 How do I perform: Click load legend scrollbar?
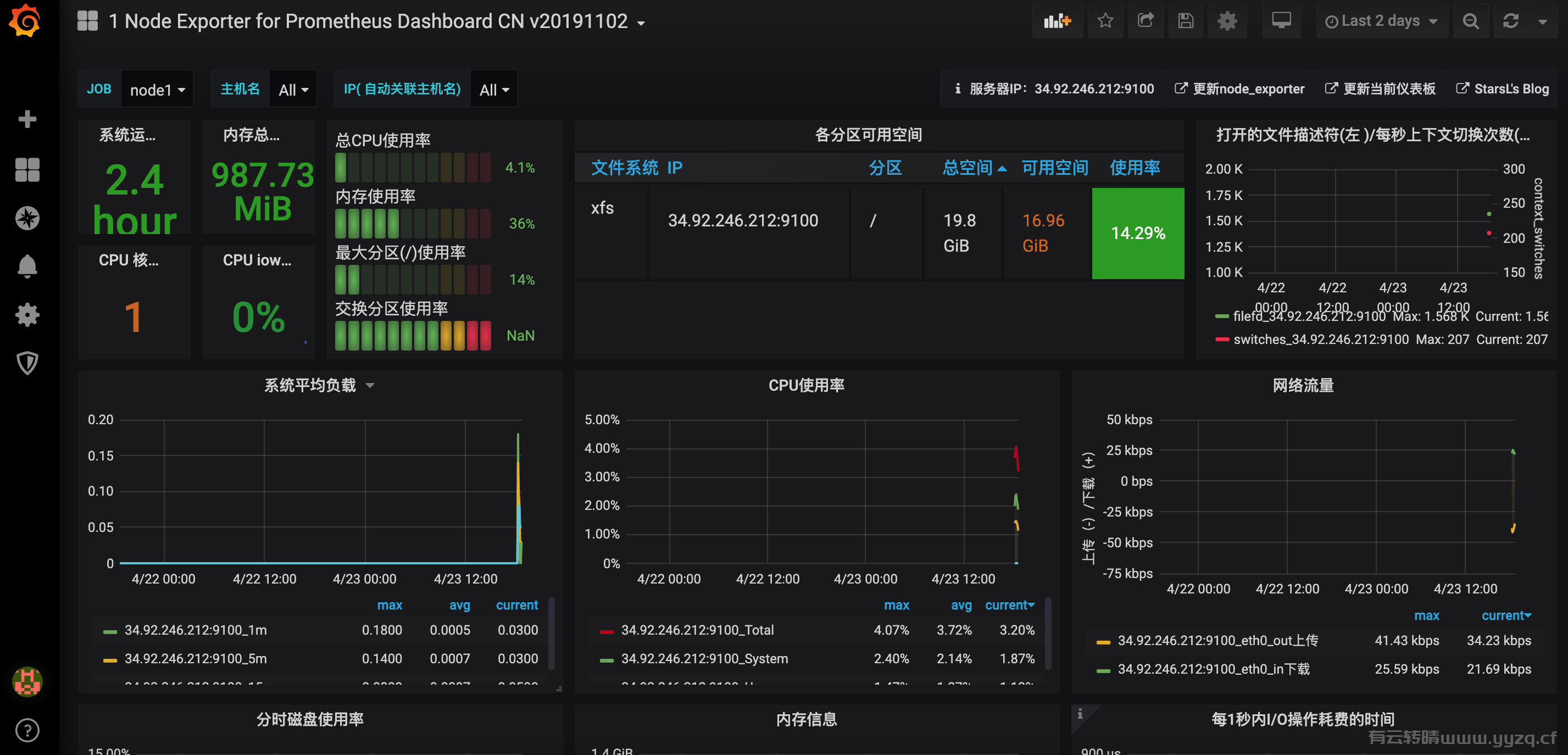point(552,633)
